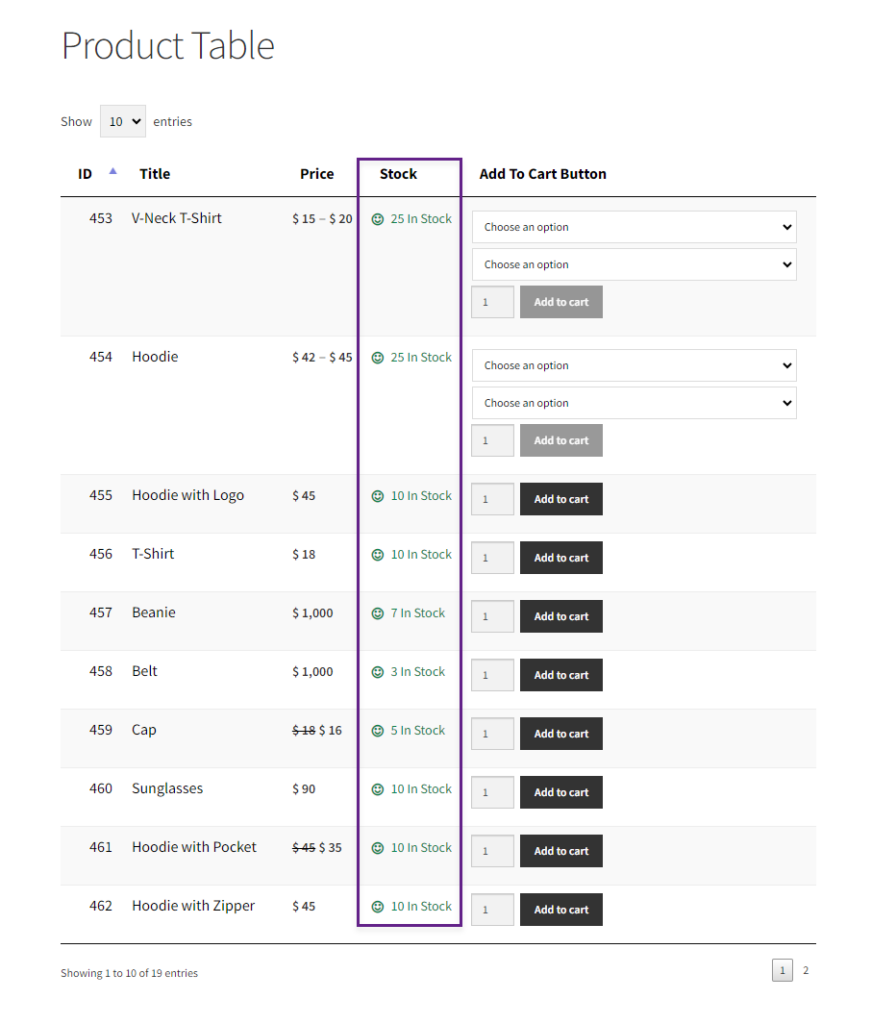
Task: Open first option dropdown for V-Neck T-Shirt
Action: point(634,227)
